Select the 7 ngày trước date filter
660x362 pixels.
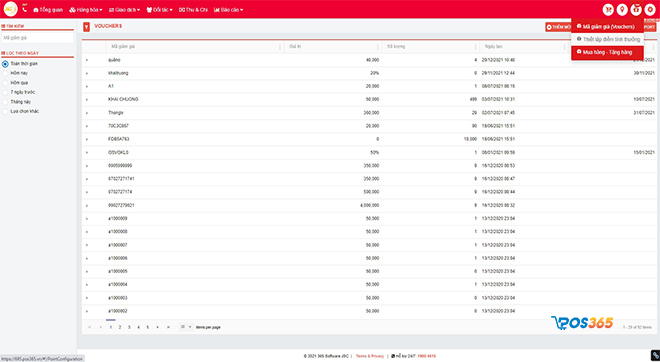point(5,92)
